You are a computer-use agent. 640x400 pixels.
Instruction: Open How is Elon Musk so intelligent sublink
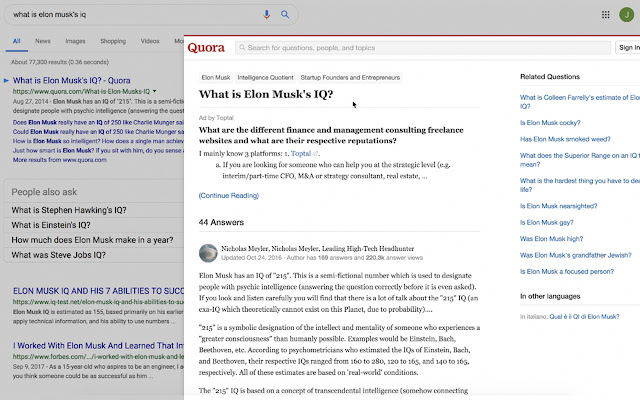(98, 141)
